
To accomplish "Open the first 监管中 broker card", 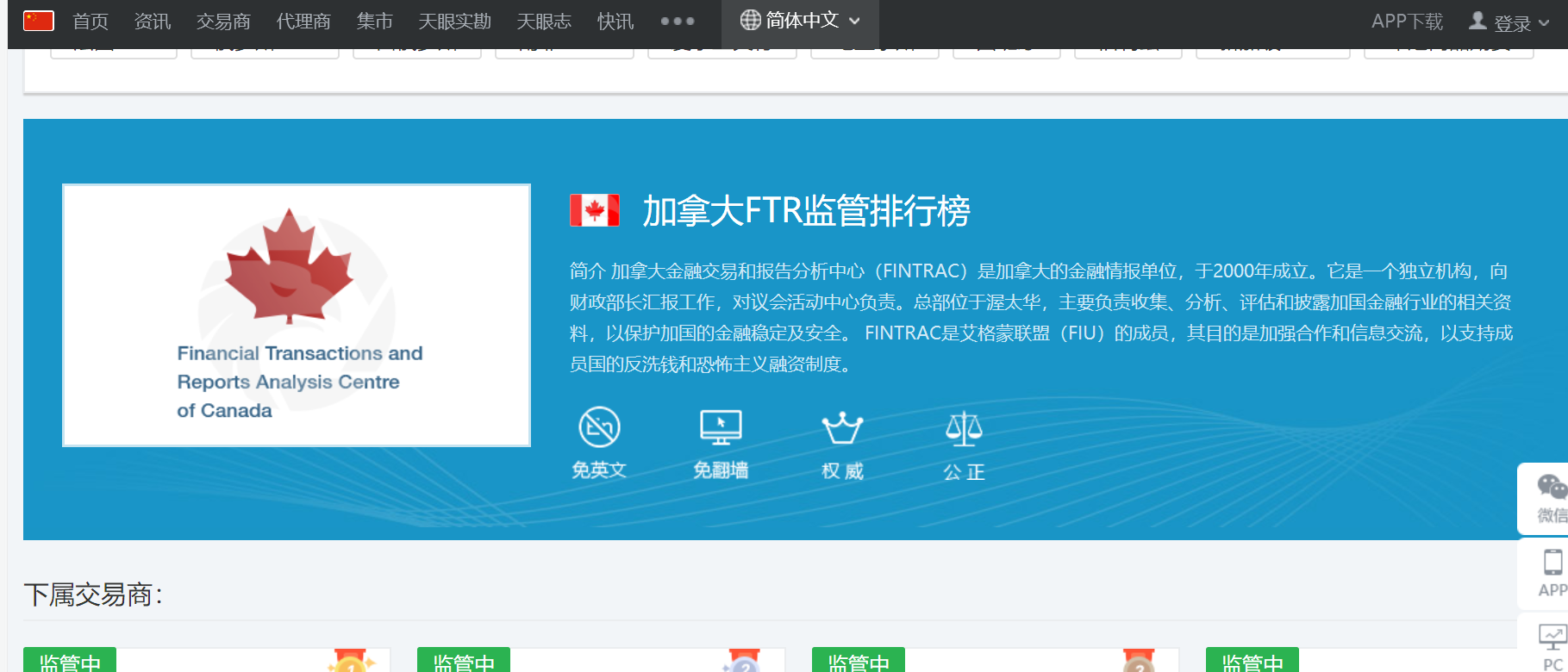I will (x=207, y=661).
